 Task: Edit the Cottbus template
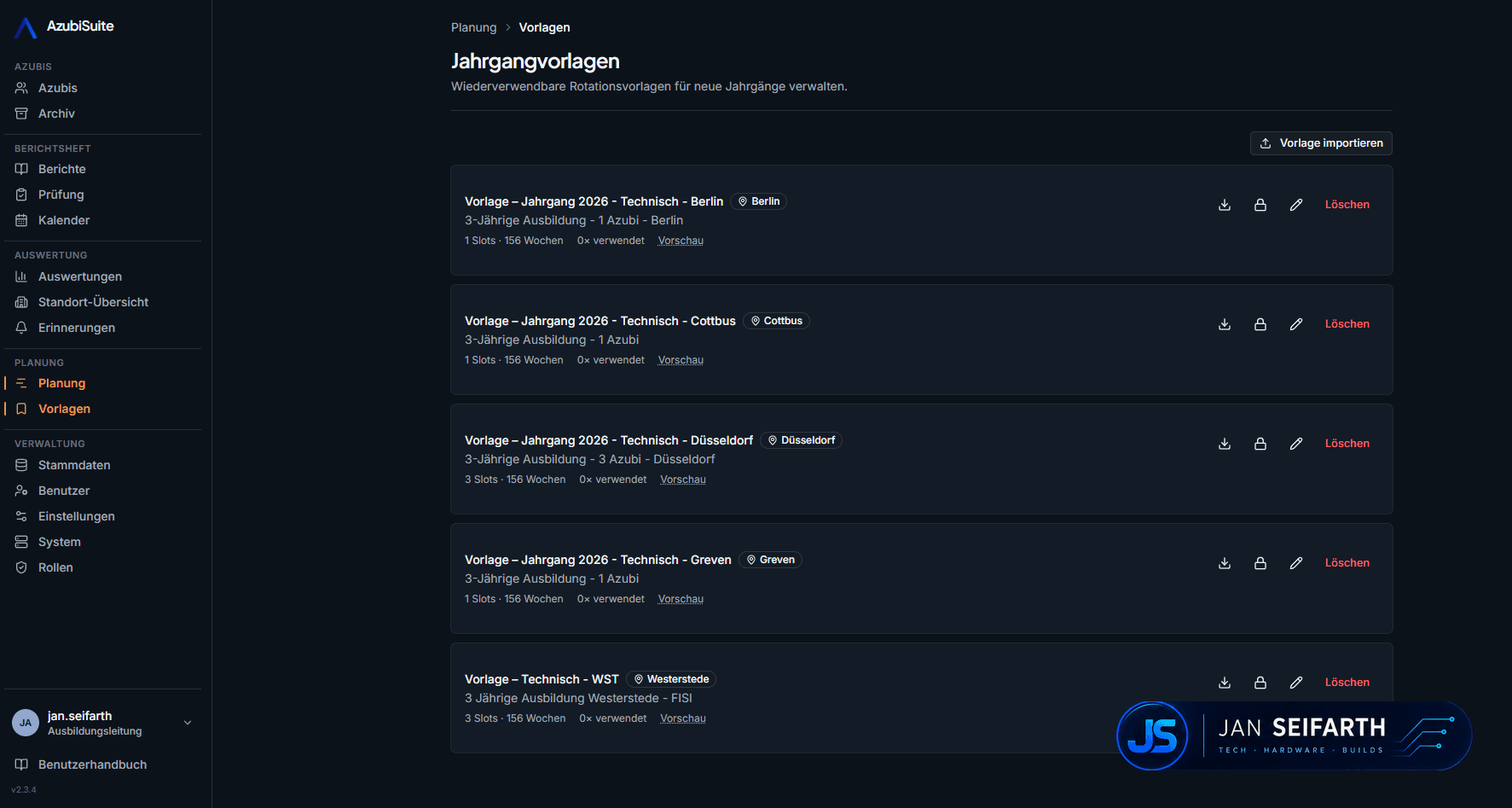[1296, 324]
